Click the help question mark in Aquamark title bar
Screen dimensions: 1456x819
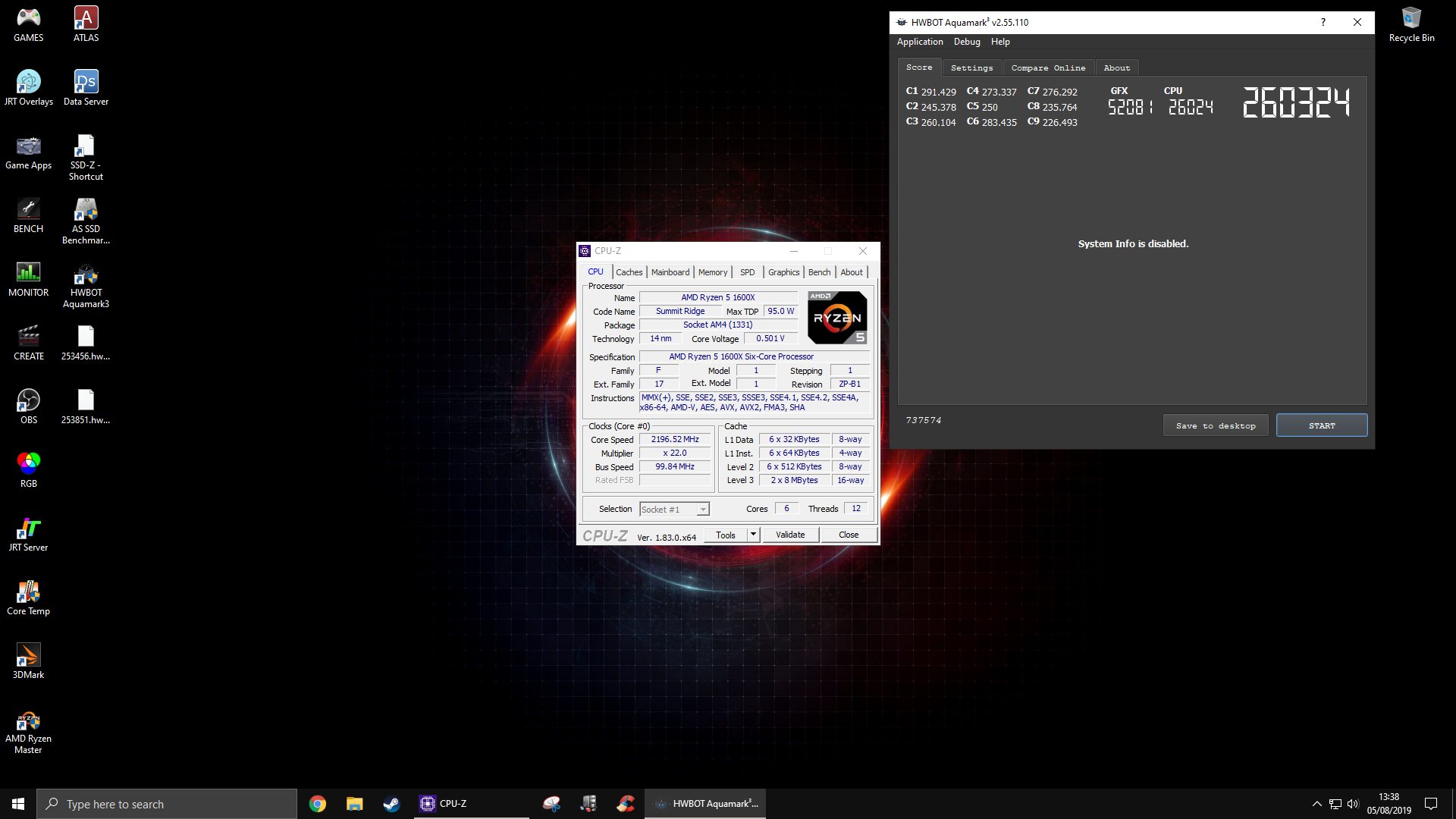click(x=1323, y=22)
